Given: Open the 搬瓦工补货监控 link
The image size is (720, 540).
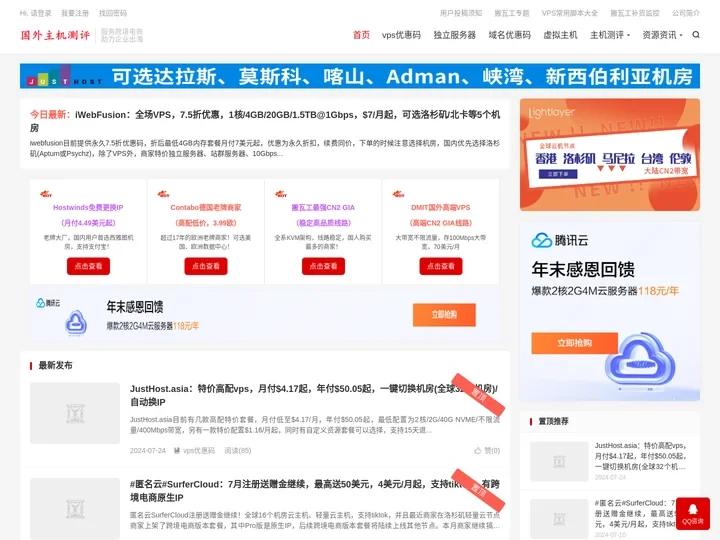Looking at the screenshot, I should [635, 13].
